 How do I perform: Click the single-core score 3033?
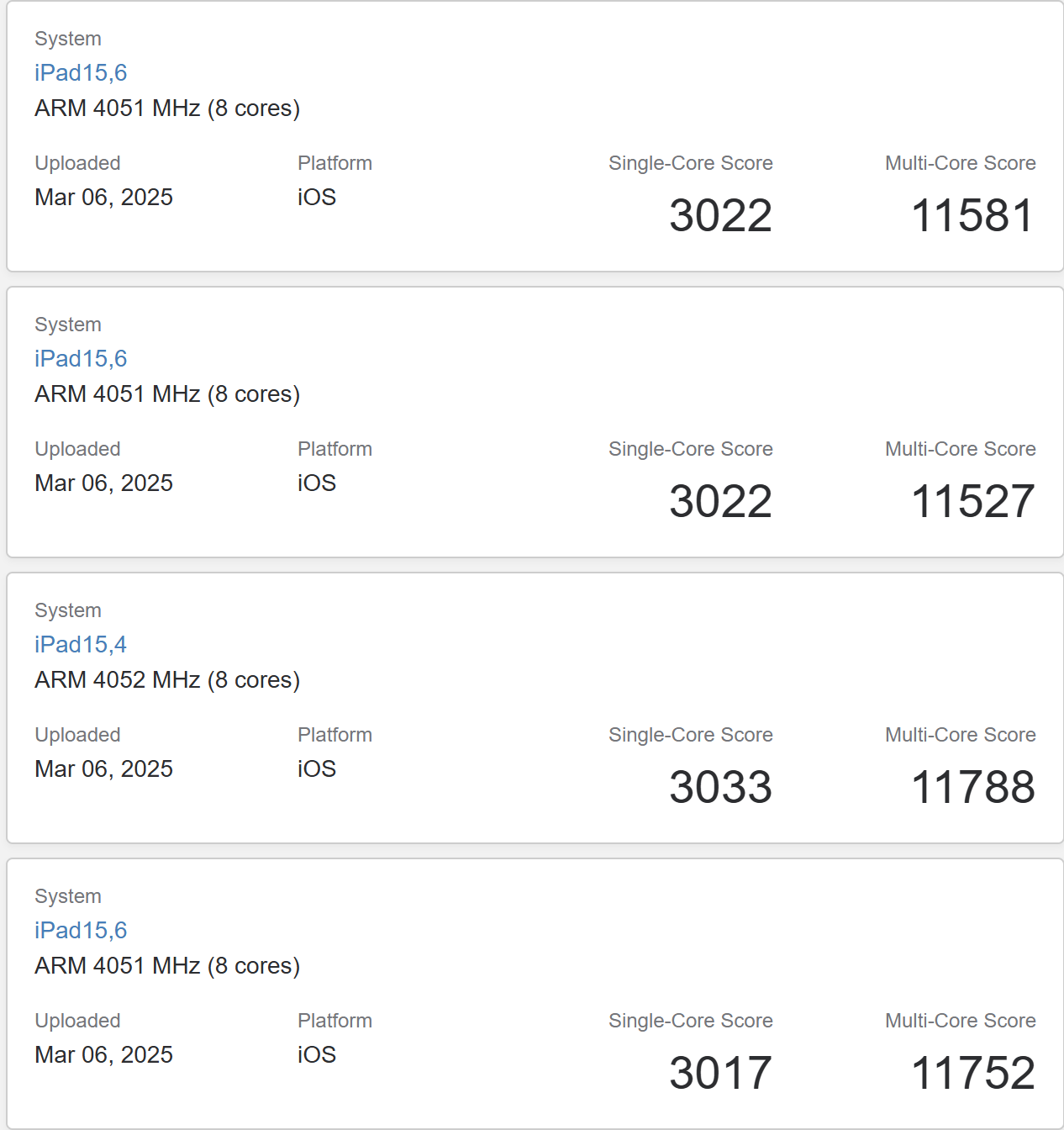click(720, 788)
